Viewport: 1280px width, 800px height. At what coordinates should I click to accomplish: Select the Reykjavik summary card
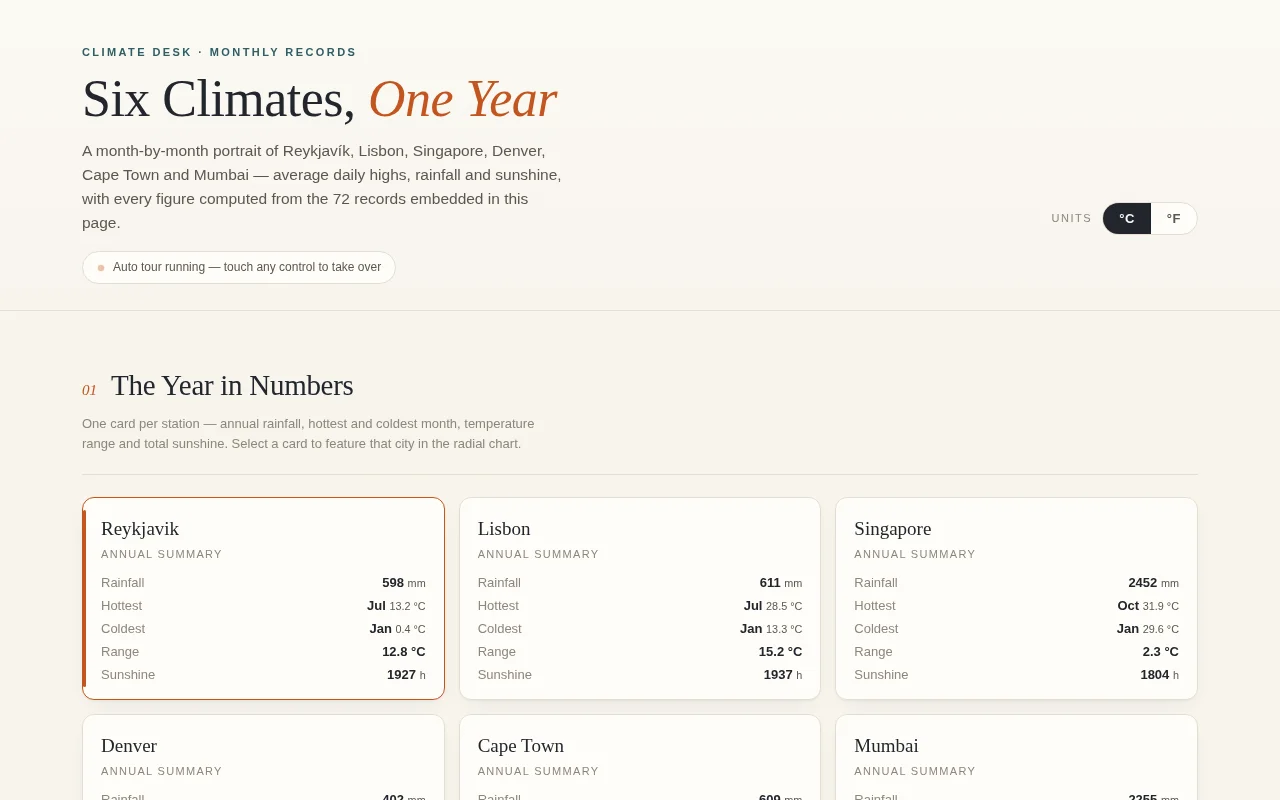[263, 598]
